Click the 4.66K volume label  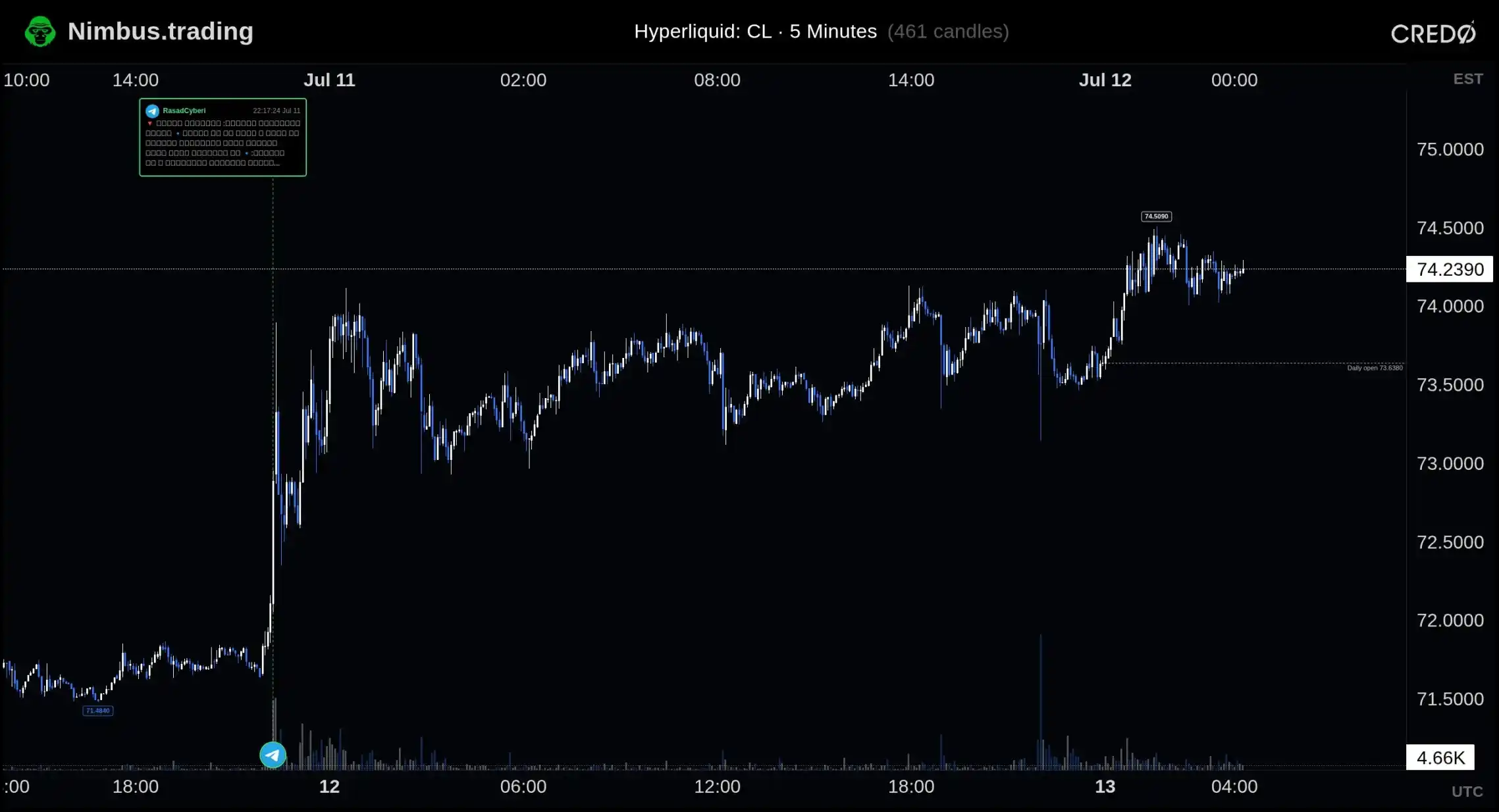point(1440,757)
